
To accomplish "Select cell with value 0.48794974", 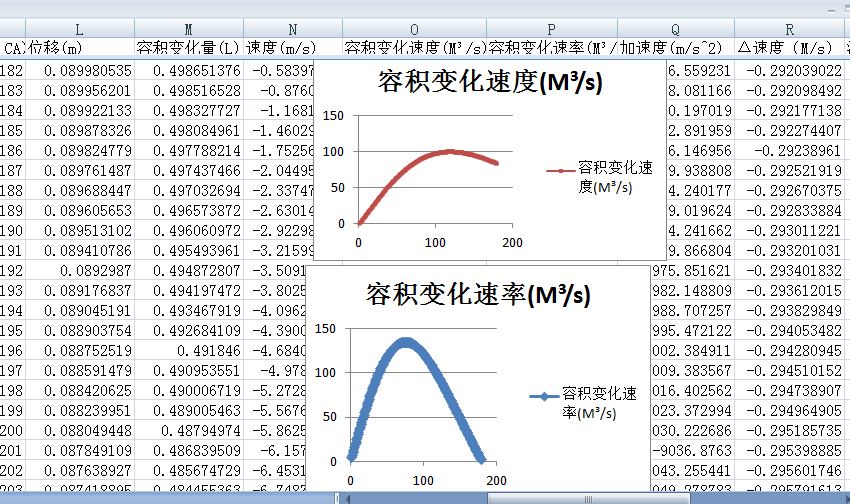I will [x=189, y=431].
